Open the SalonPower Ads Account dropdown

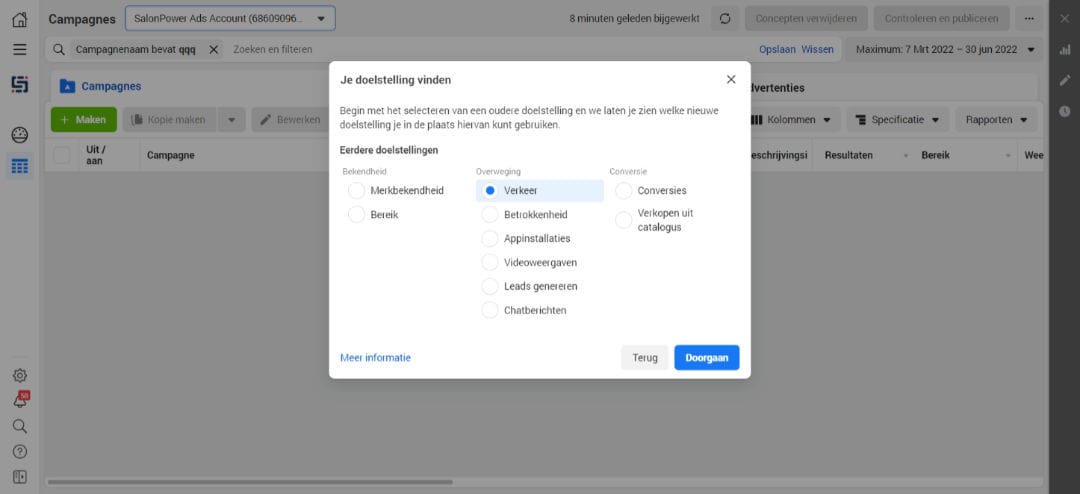pyautogui.click(x=230, y=19)
